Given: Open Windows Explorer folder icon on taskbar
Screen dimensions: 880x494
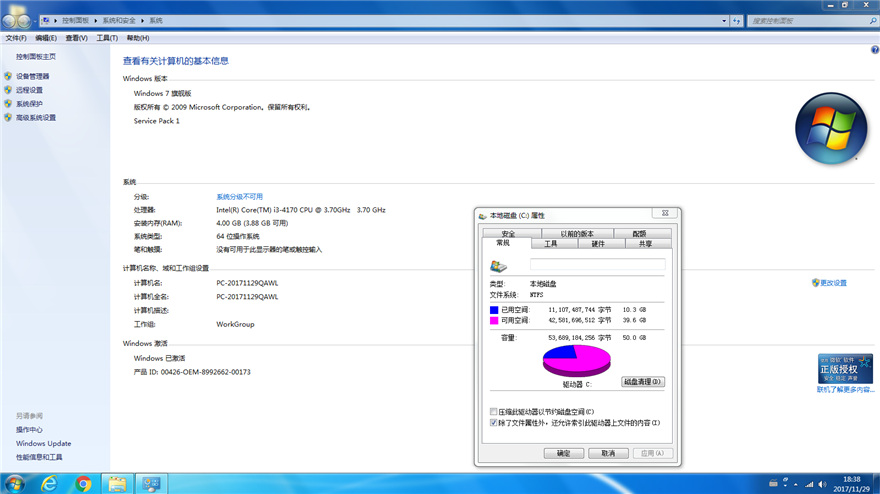Looking at the screenshot, I should (x=117, y=483).
